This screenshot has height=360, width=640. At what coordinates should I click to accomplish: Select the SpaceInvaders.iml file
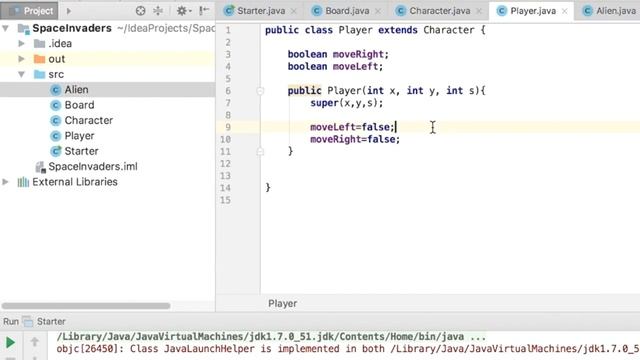[93, 167]
